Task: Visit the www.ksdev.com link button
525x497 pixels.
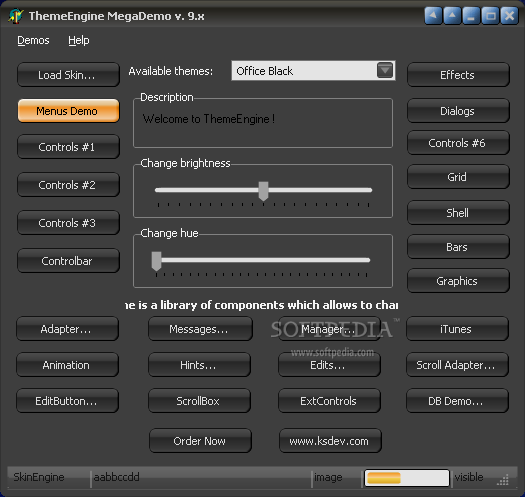Action: (x=330, y=440)
